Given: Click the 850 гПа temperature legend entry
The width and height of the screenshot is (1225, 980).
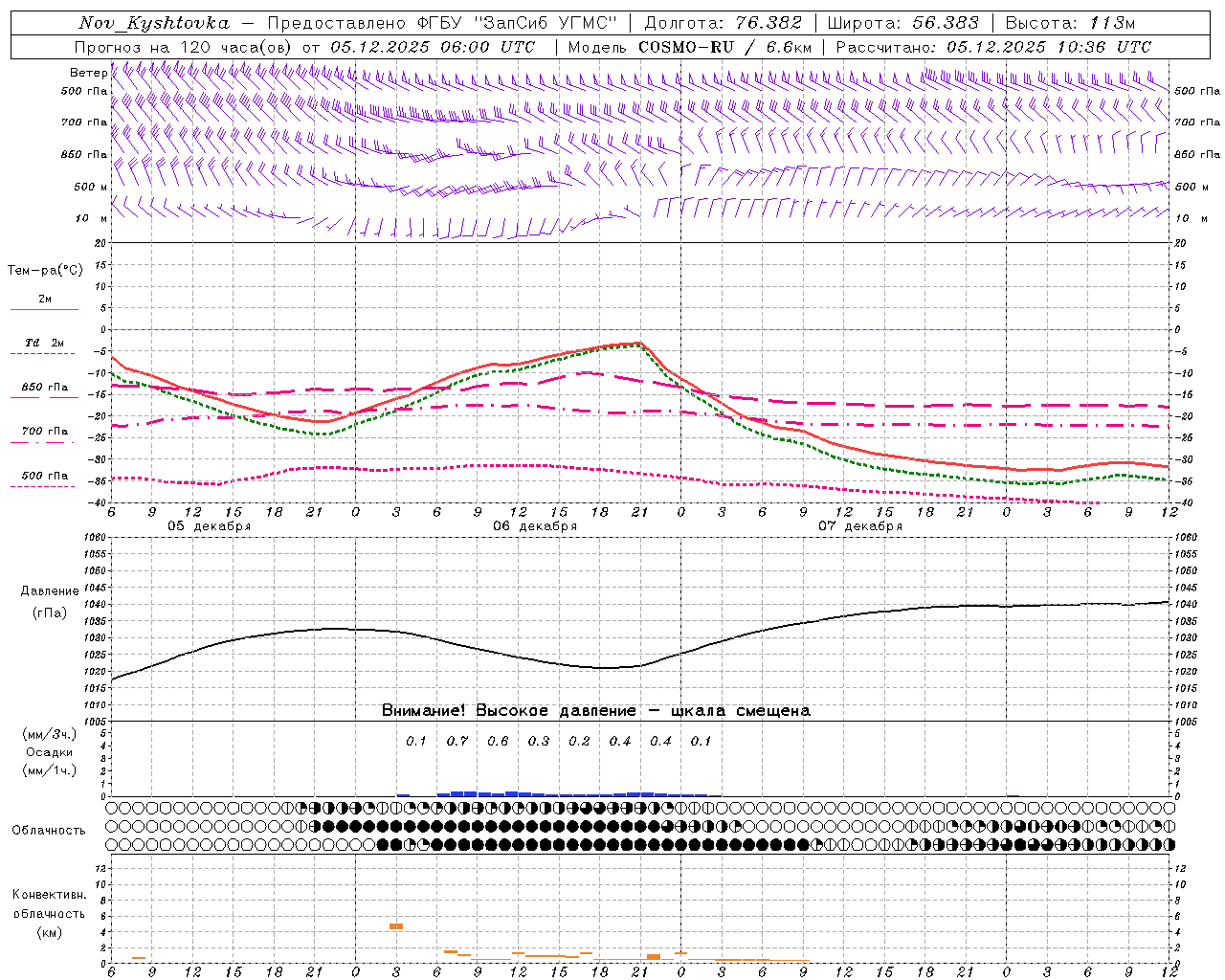Looking at the screenshot, I should point(45,388).
